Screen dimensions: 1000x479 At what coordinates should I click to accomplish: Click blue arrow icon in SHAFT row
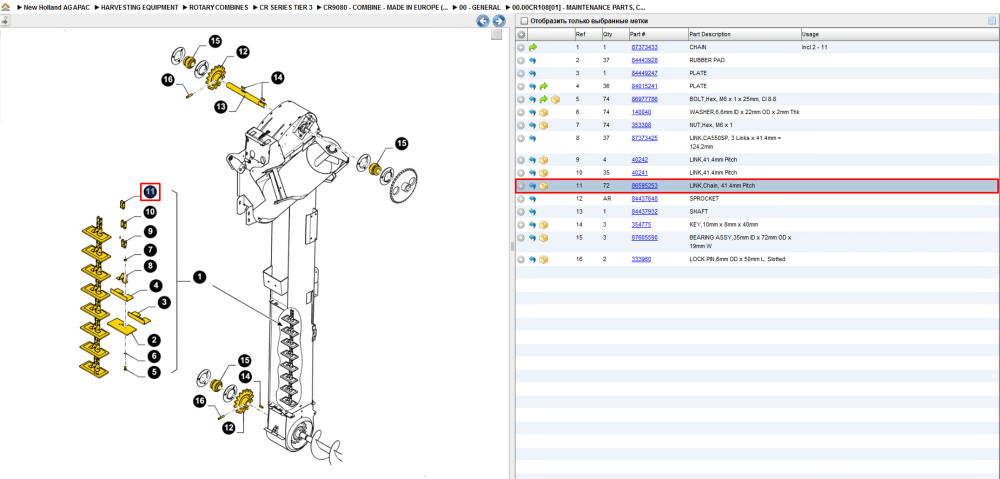533,212
